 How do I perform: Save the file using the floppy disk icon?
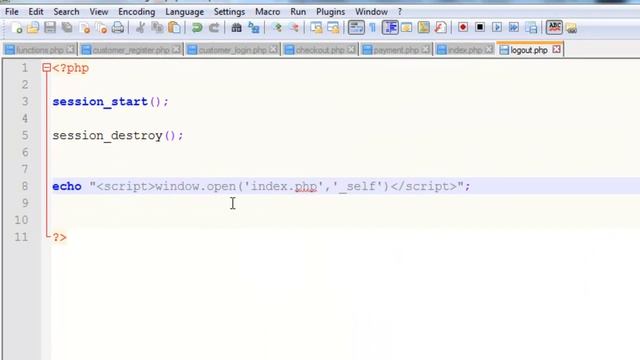(50, 28)
